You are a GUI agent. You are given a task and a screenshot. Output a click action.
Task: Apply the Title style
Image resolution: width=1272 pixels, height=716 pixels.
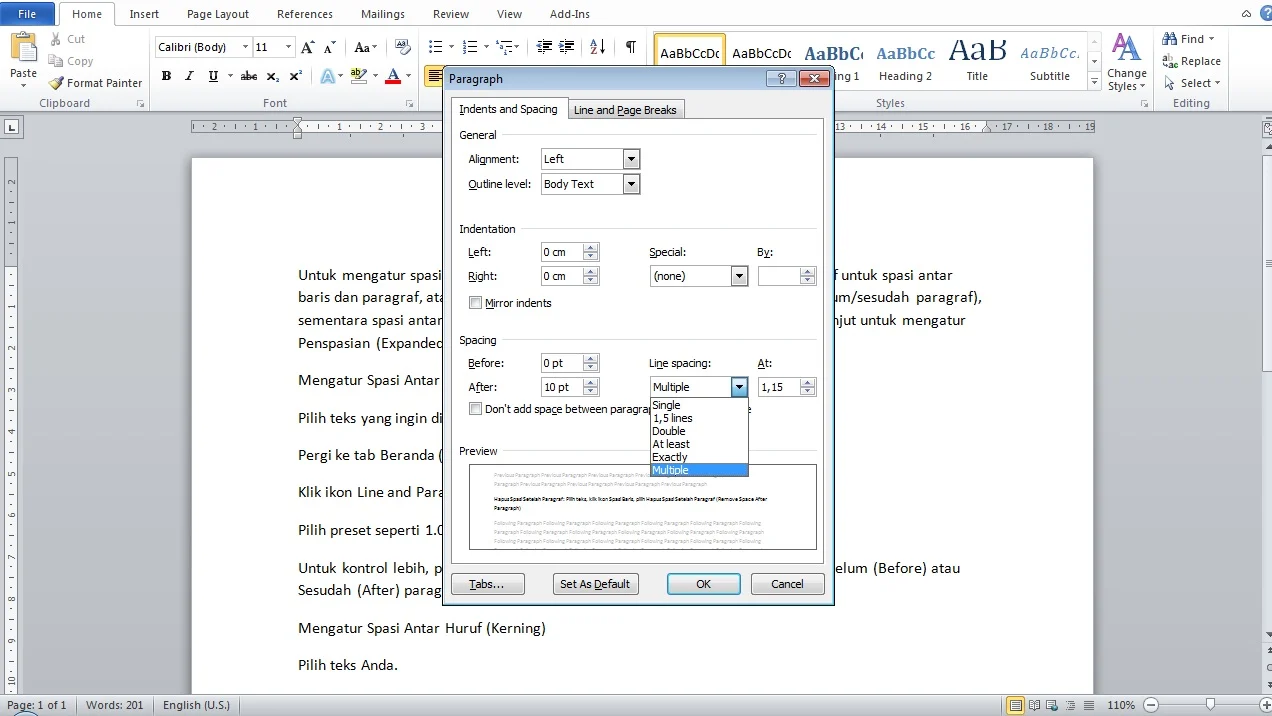click(977, 61)
